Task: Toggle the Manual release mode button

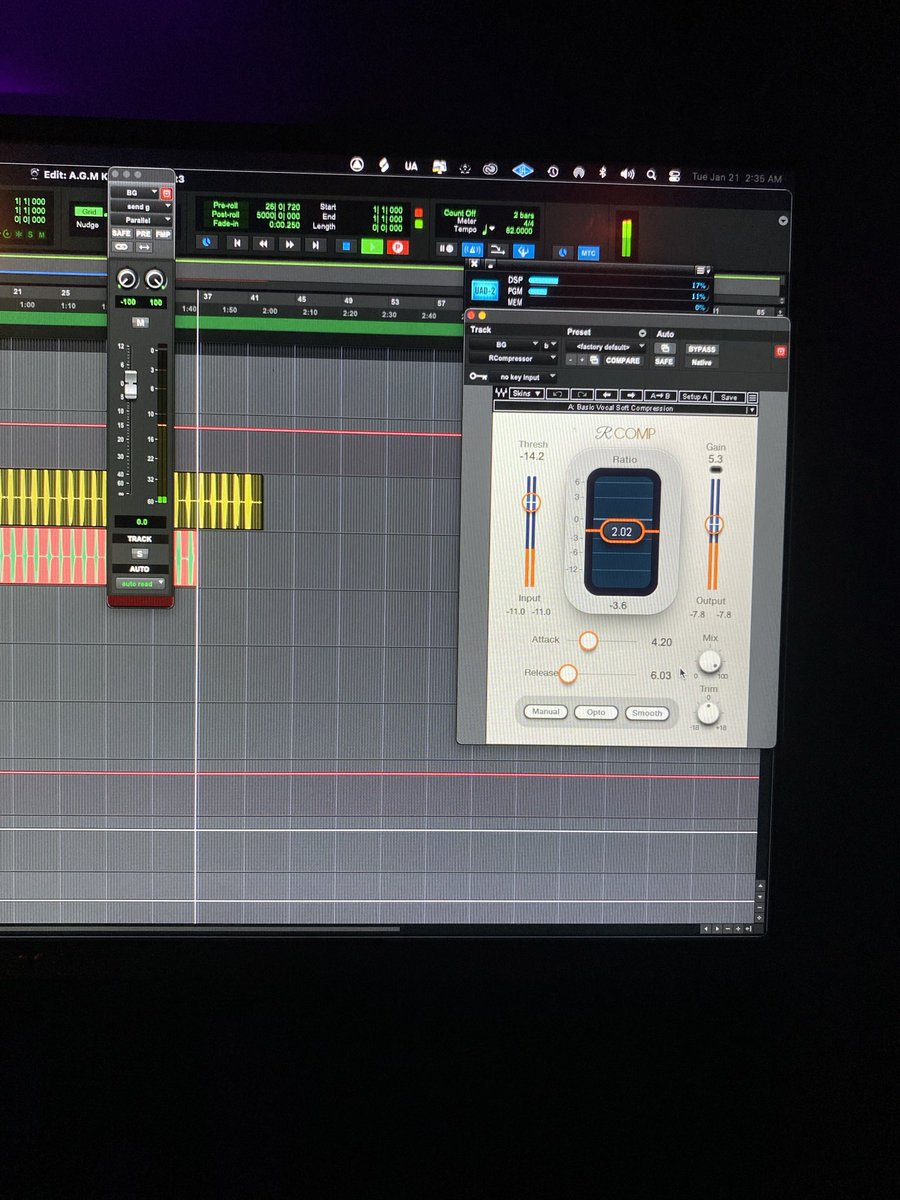Action: (545, 712)
